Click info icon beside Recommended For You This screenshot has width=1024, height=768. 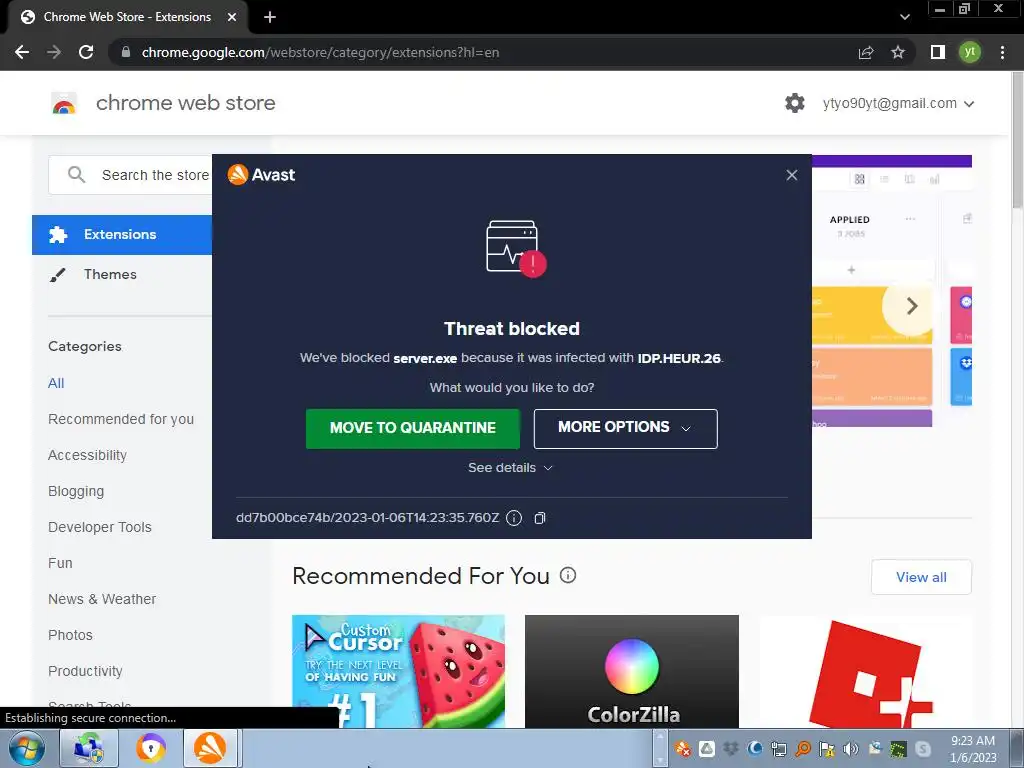pyautogui.click(x=568, y=575)
